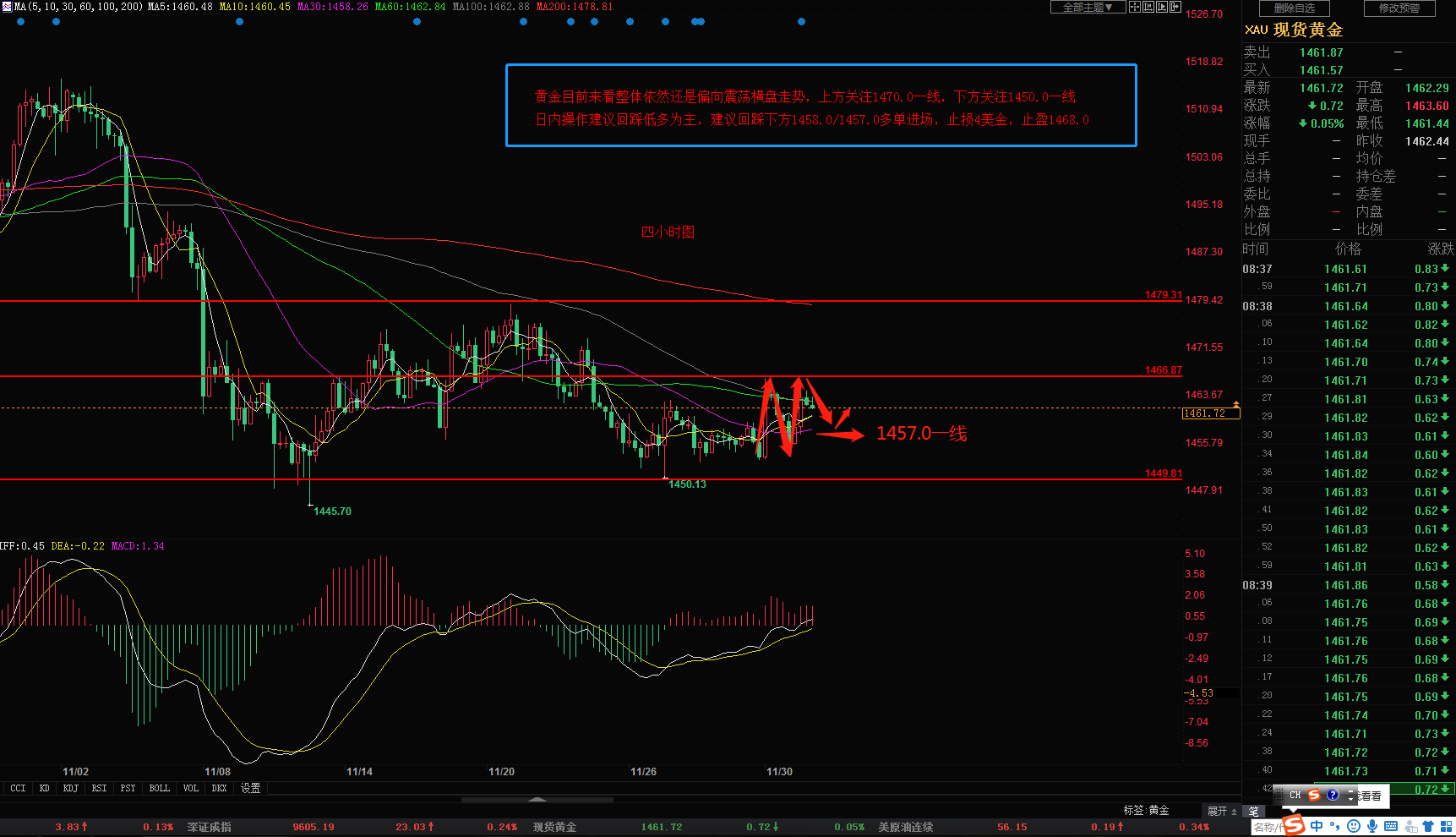Click the window icon before MA parameters
1456x837 pixels.
(6, 6)
